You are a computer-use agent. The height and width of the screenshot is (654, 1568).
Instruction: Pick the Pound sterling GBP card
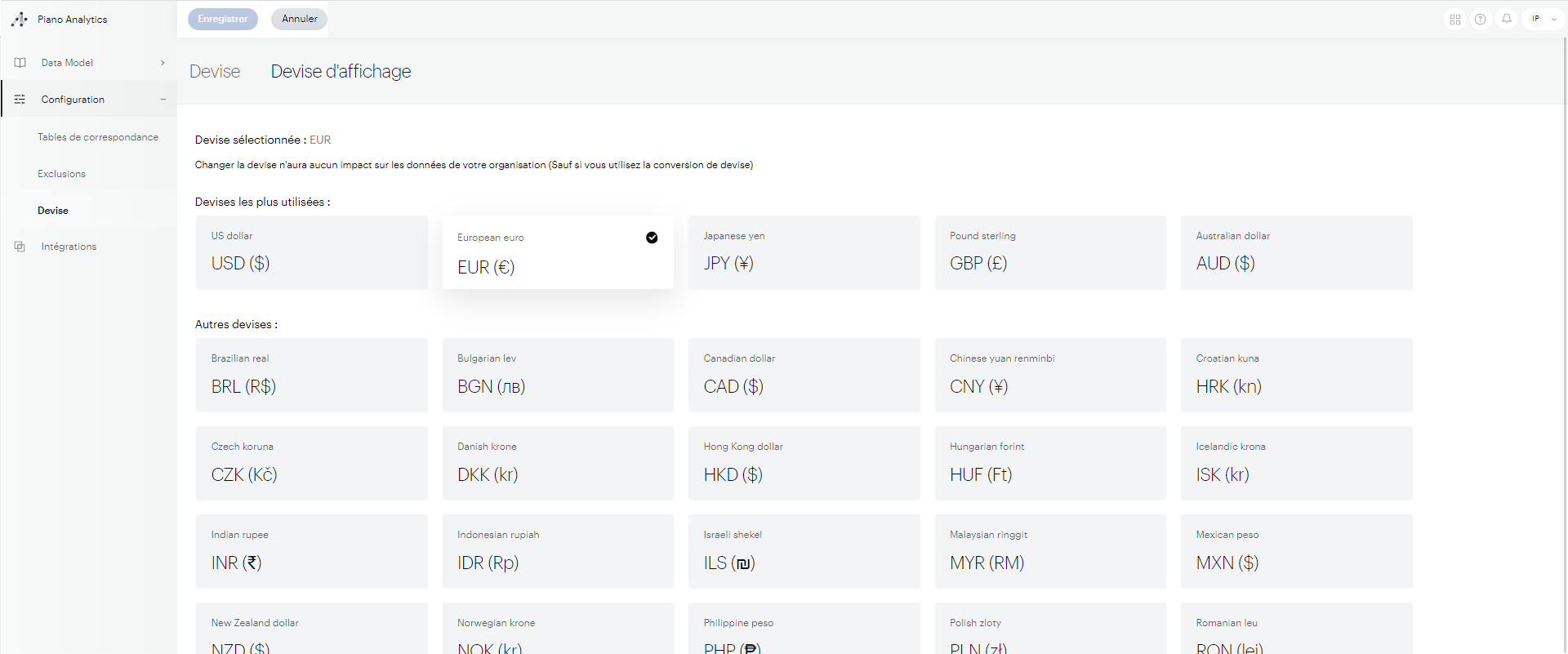(1050, 252)
